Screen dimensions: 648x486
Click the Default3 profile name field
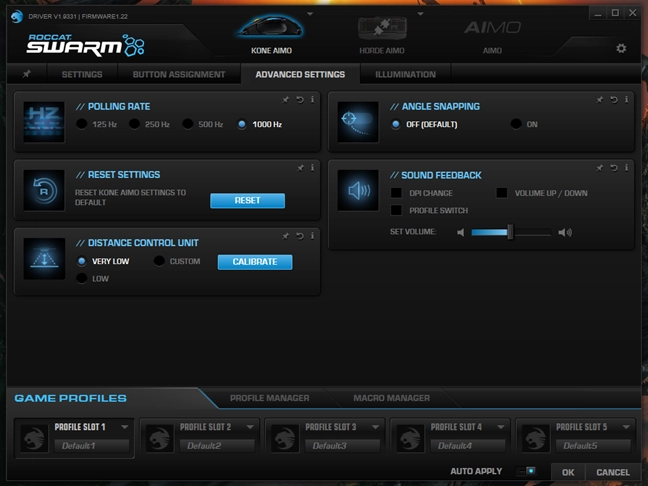click(x=342, y=446)
